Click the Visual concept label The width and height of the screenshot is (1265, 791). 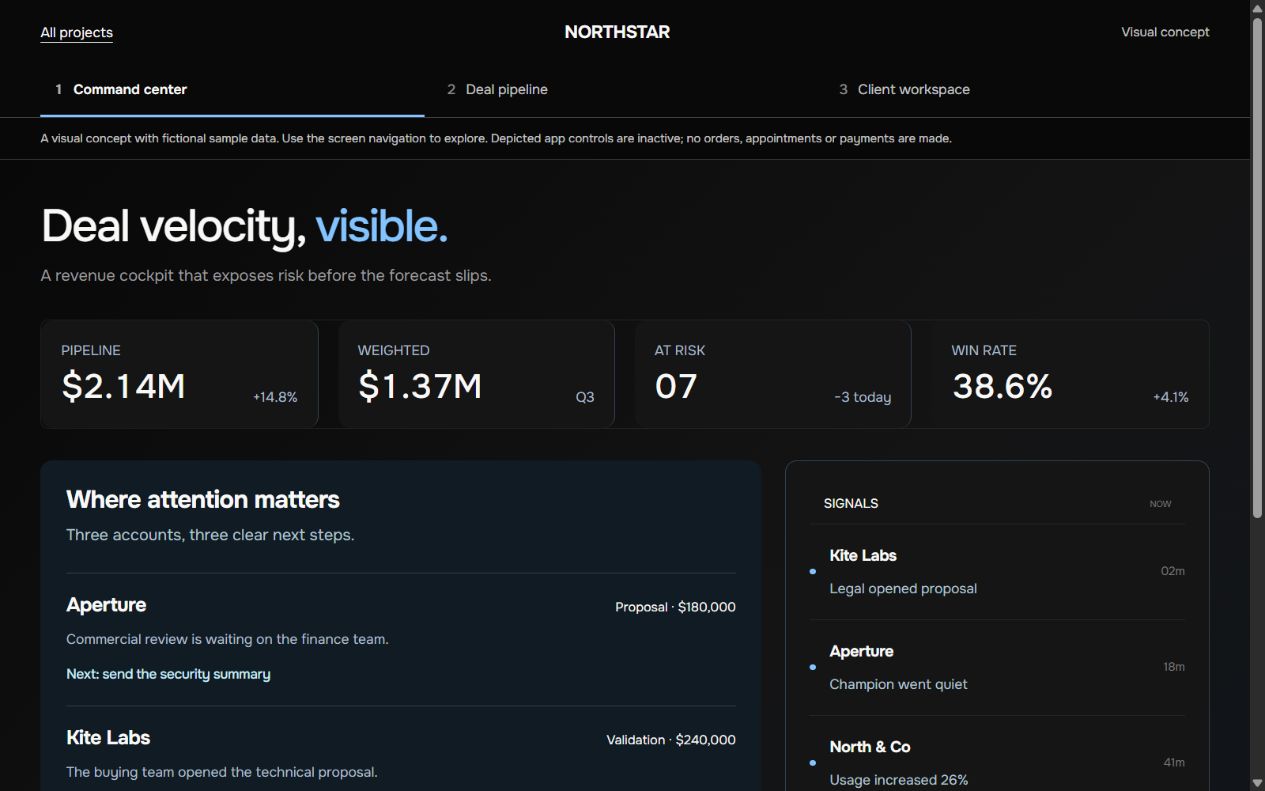1165,32
